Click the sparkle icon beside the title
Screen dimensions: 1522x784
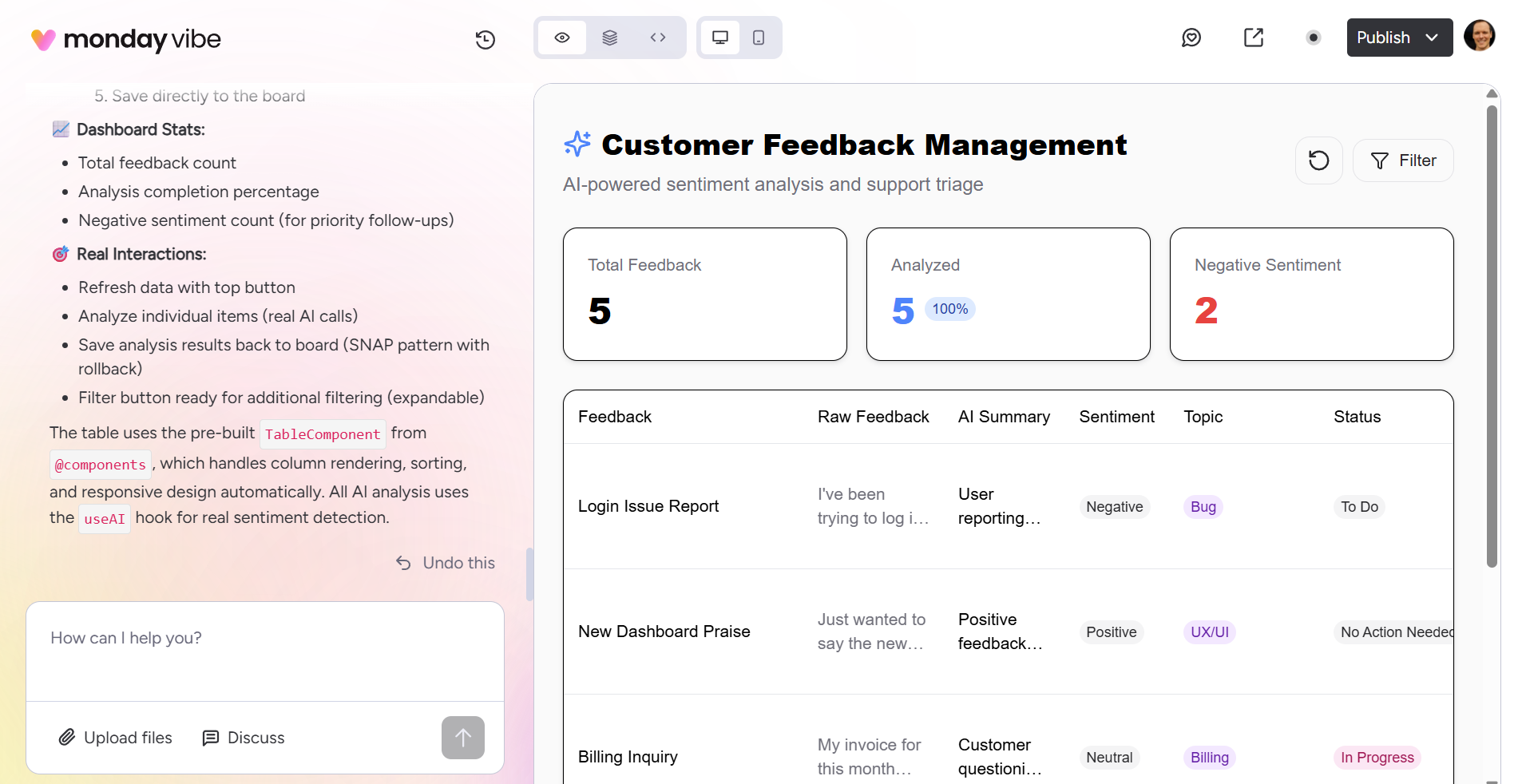coord(577,145)
